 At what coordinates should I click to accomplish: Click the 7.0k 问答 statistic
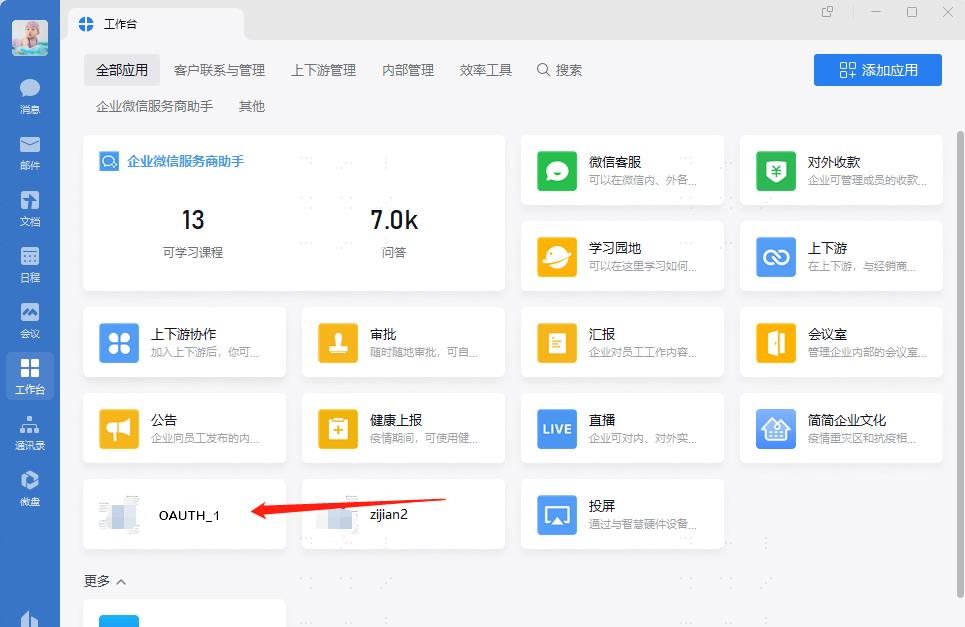pos(394,233)
